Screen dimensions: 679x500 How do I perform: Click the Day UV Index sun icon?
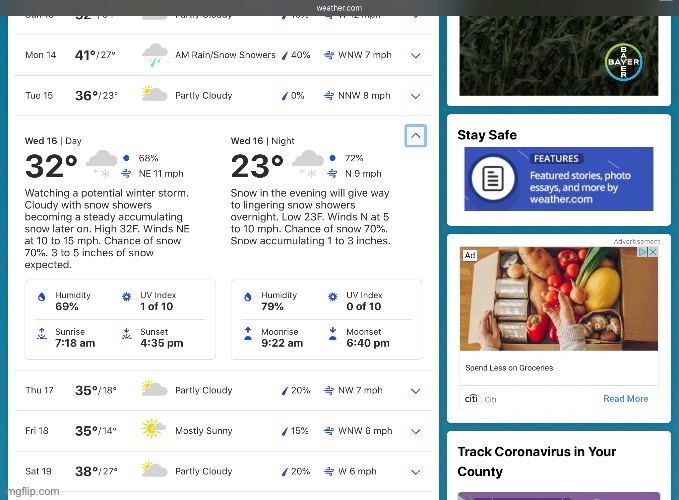tap(126, 297)
